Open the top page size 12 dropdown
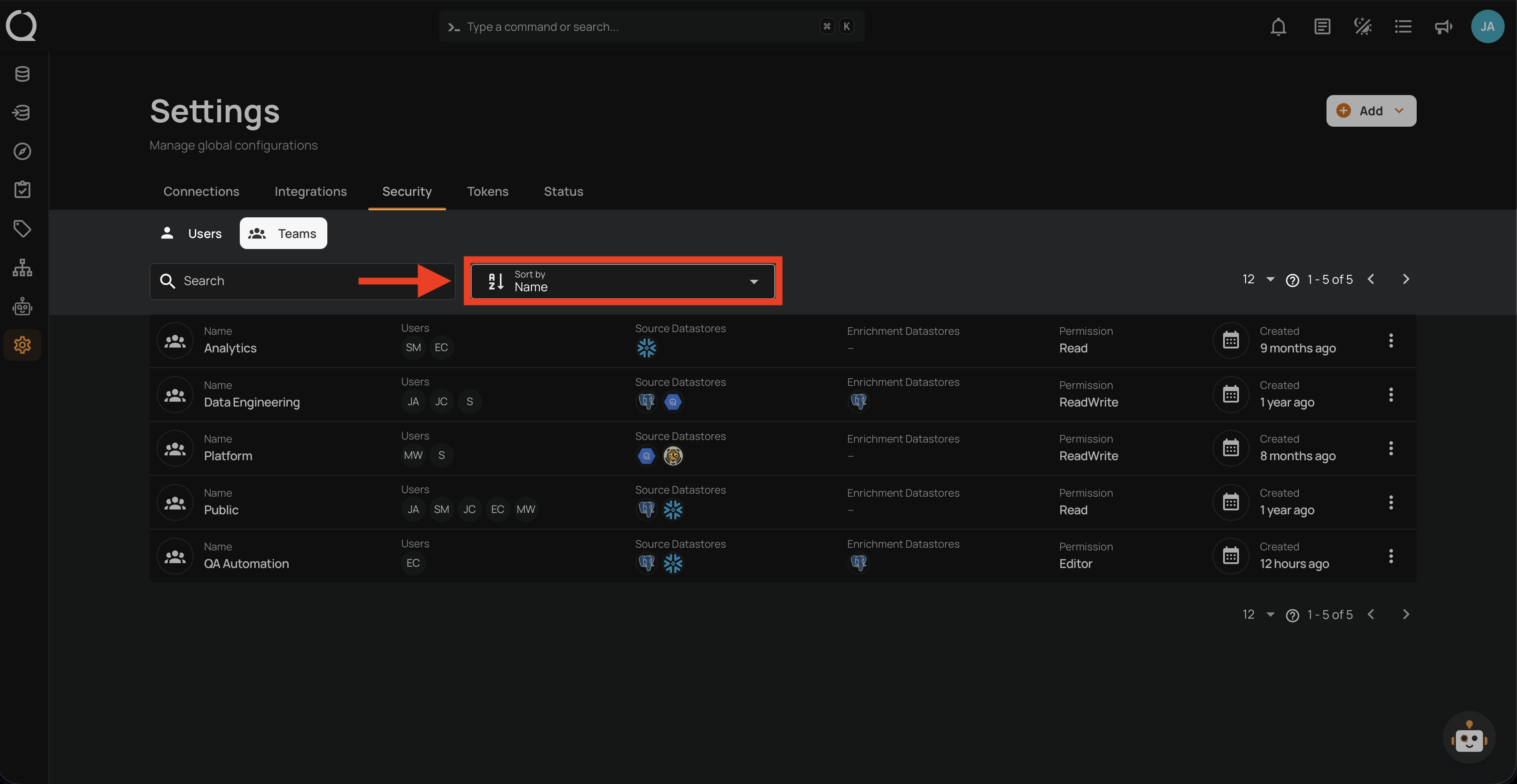 pos(1258,280)
